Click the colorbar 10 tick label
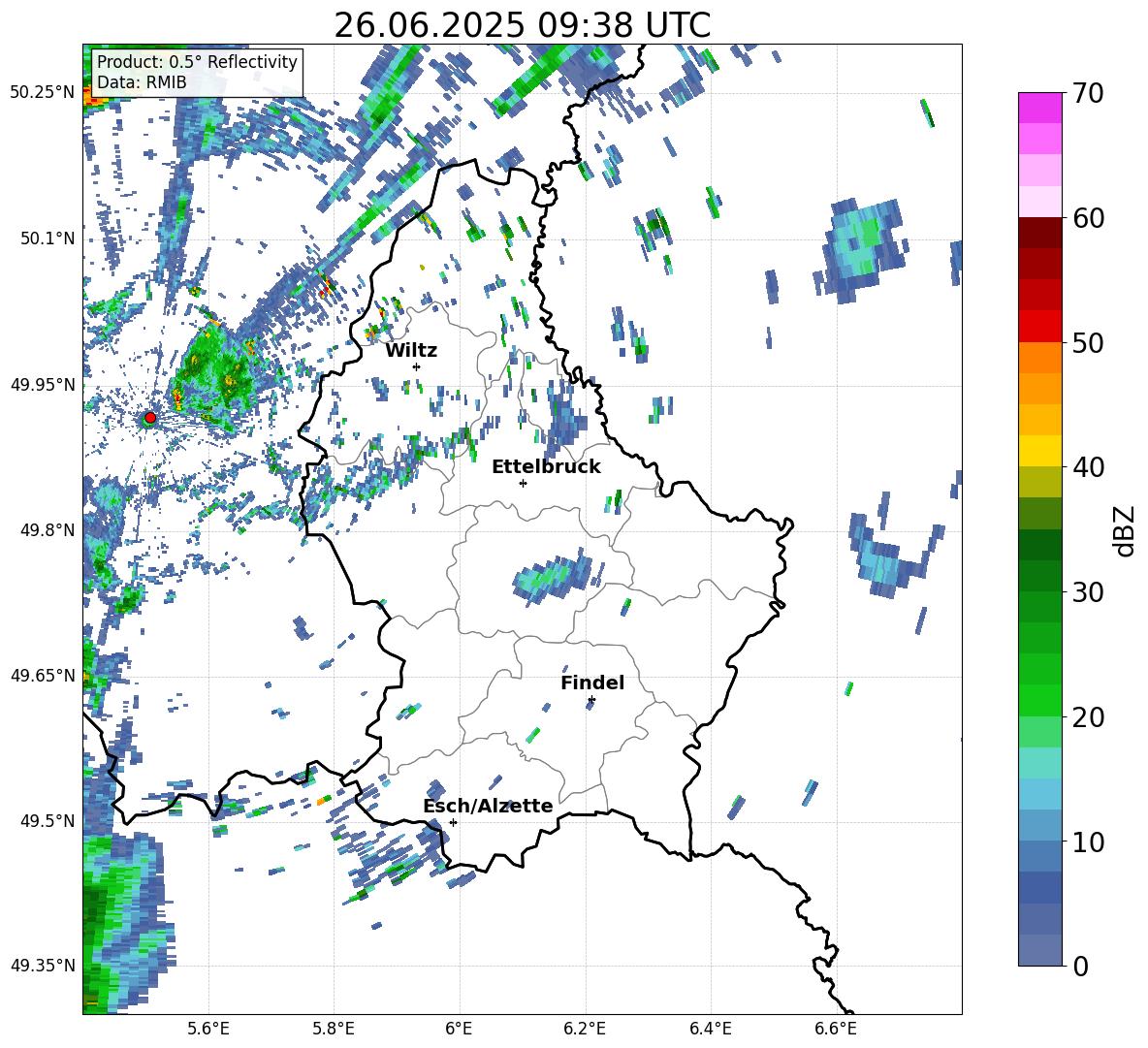Image resolution: width=1148 pixels, height=1048 pixels. (x=1088, y=842)
